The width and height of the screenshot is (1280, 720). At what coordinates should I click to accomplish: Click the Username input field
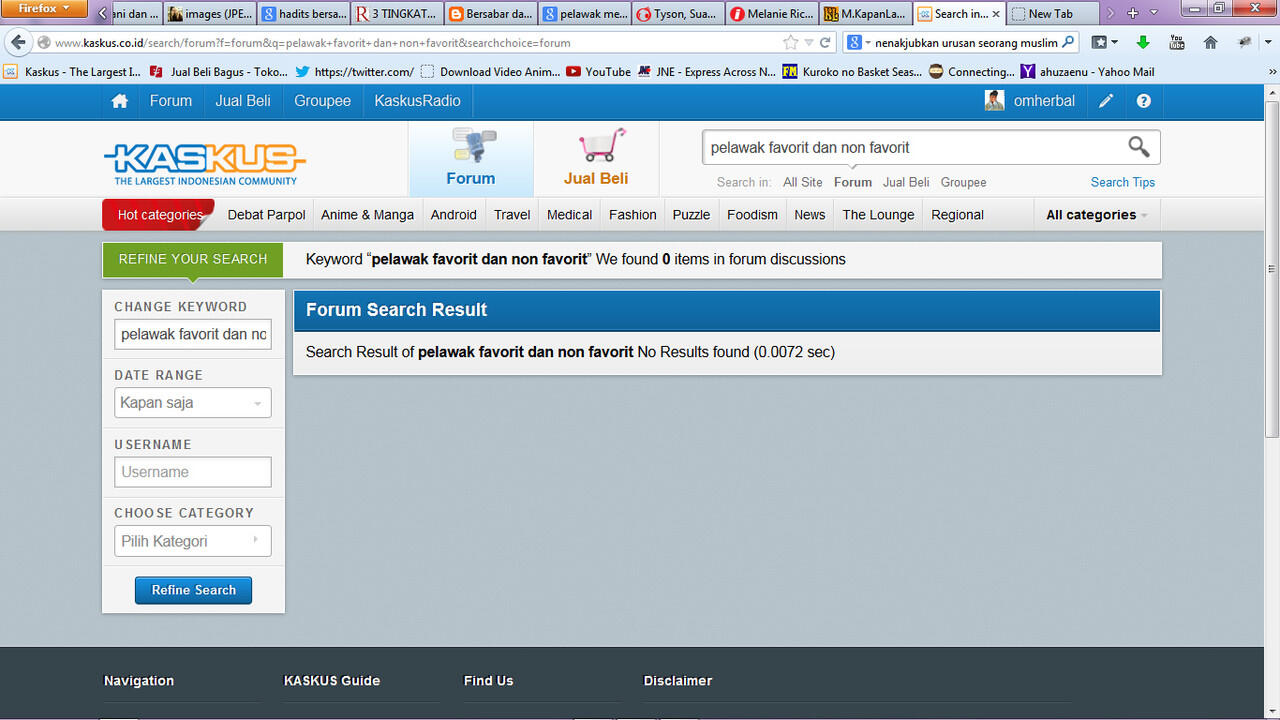pyautogui.click(x=193, y=472)
